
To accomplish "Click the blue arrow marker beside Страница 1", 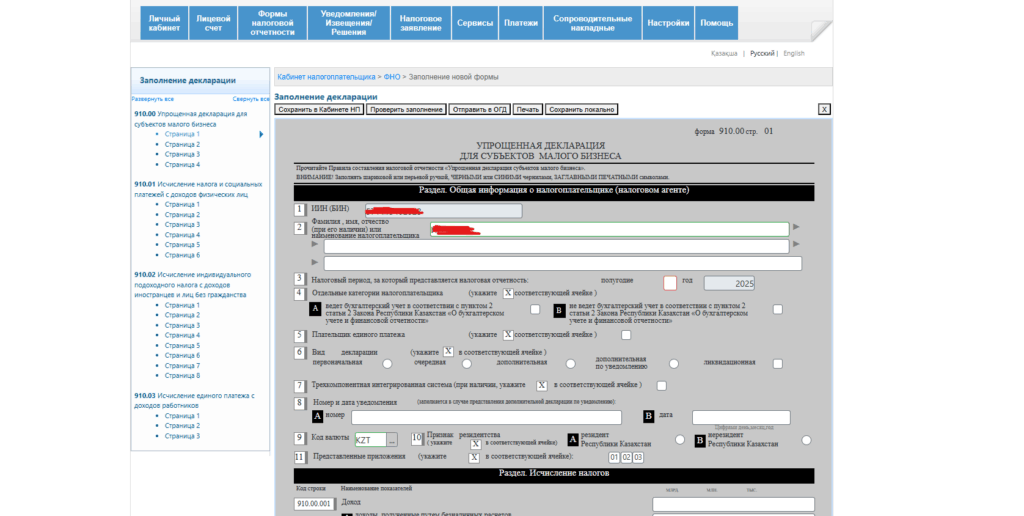I will [261, 134].
